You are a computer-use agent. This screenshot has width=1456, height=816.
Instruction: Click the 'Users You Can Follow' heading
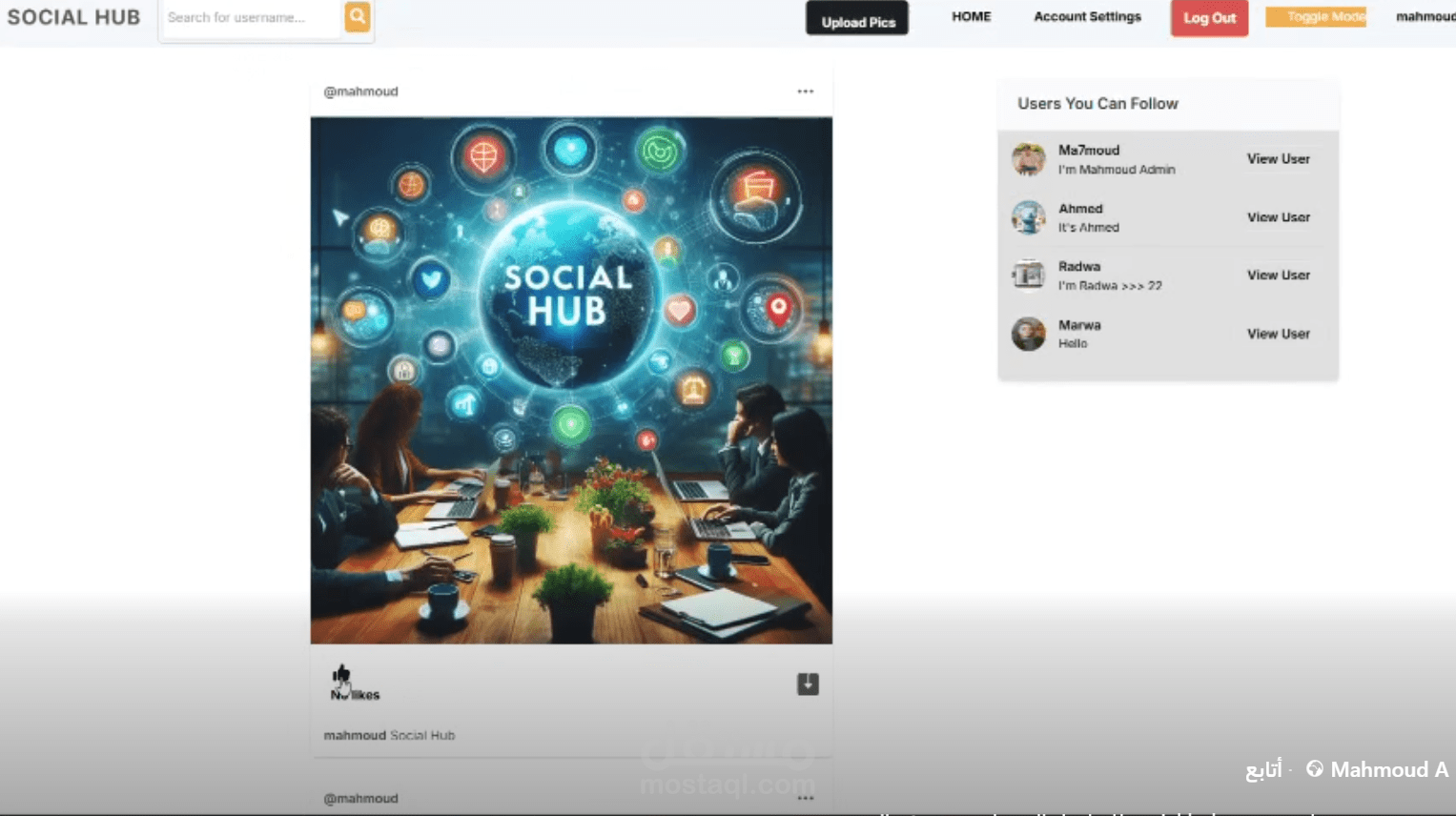click(1097, 104)
